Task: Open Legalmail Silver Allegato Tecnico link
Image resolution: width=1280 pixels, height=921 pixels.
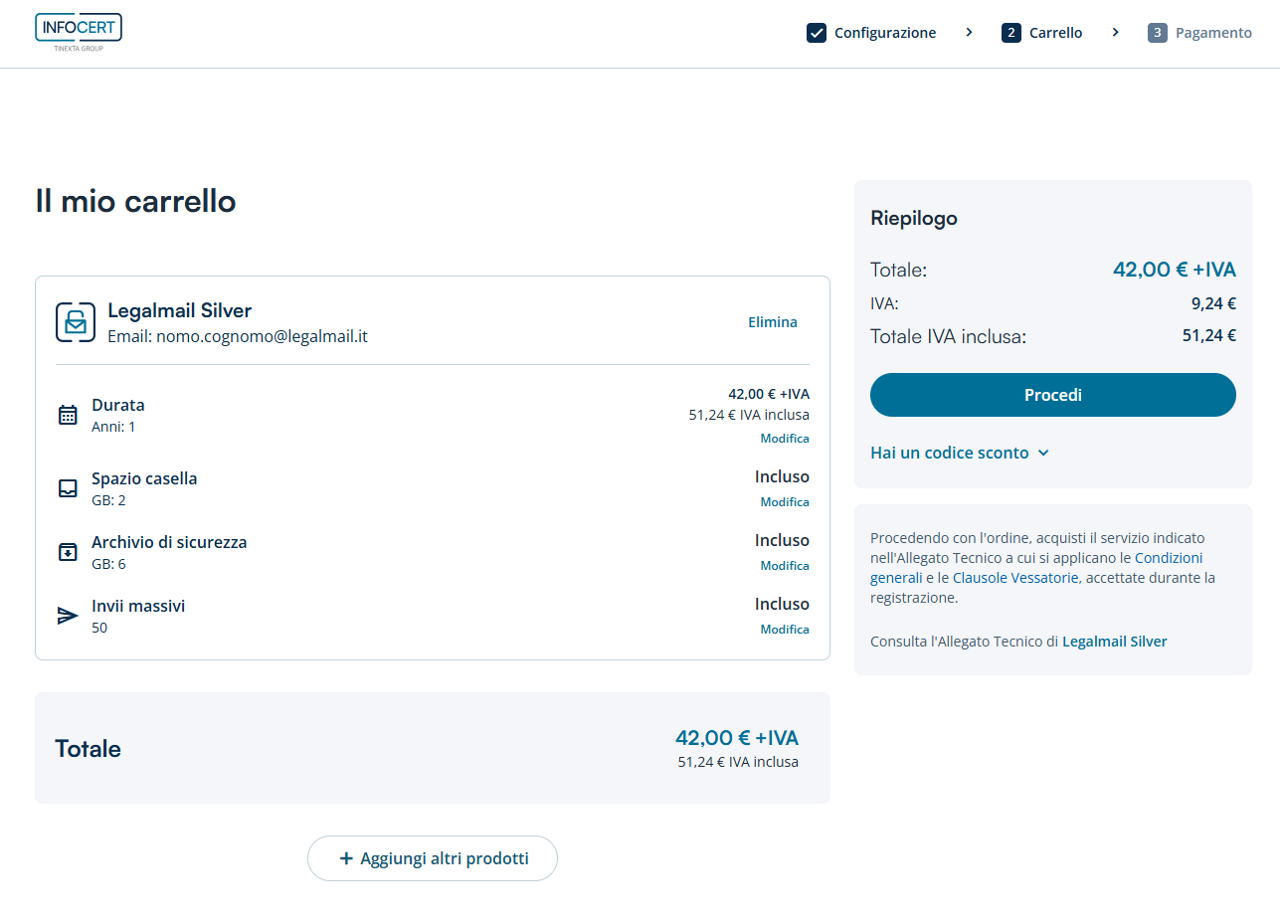Action: tap(1114, 641)
